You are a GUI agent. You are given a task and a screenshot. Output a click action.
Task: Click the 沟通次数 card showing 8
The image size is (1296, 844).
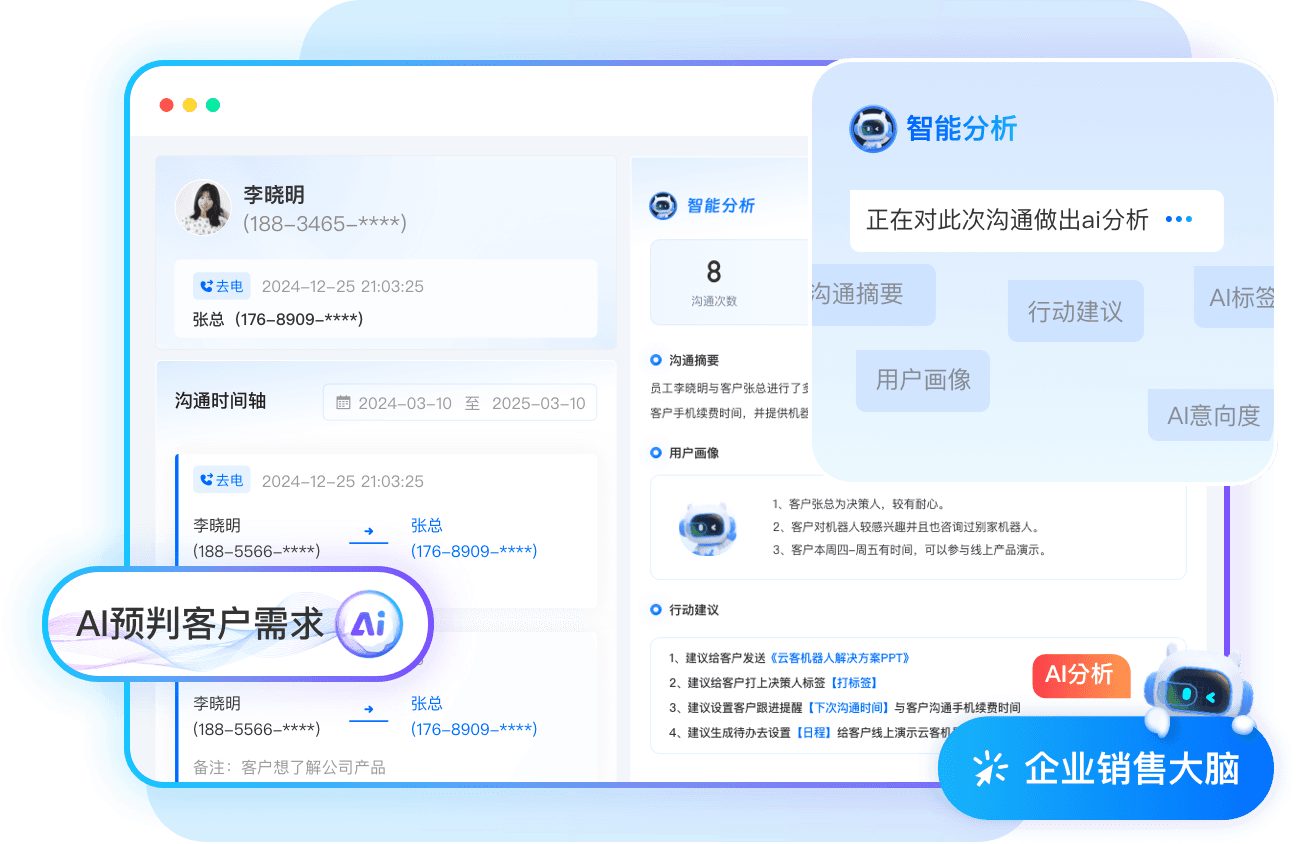click(728, 282)
